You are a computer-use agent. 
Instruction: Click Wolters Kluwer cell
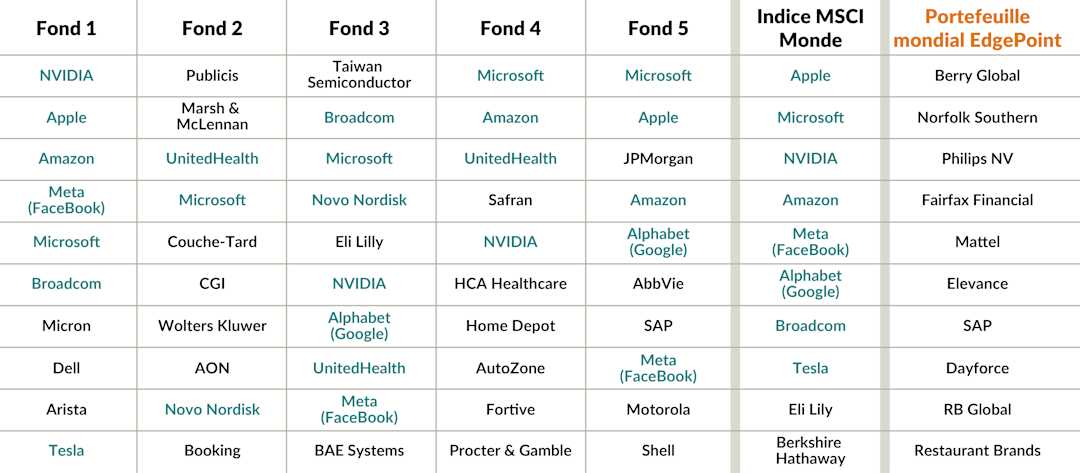coord(212,326)
